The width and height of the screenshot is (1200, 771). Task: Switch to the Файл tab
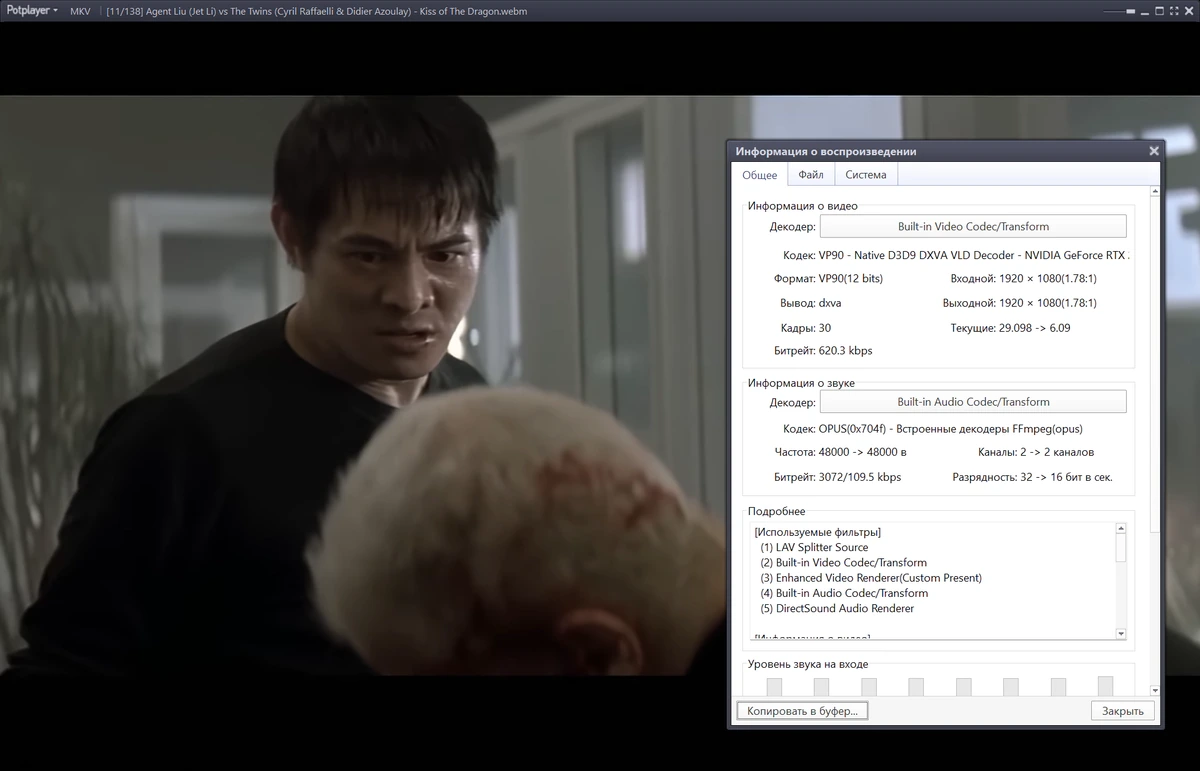pyautogui.click(x=811, y=175)
